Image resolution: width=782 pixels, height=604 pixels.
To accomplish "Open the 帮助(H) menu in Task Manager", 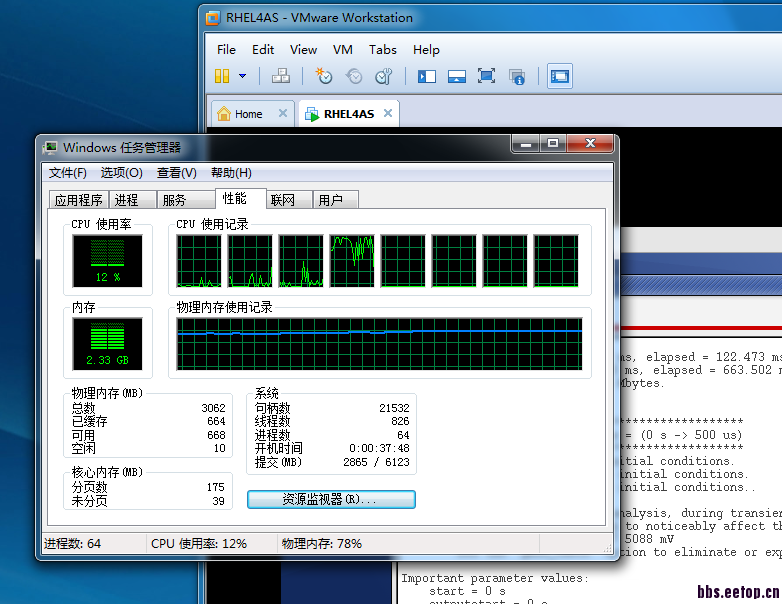I will pyautogui.click(x=231, y=173).
